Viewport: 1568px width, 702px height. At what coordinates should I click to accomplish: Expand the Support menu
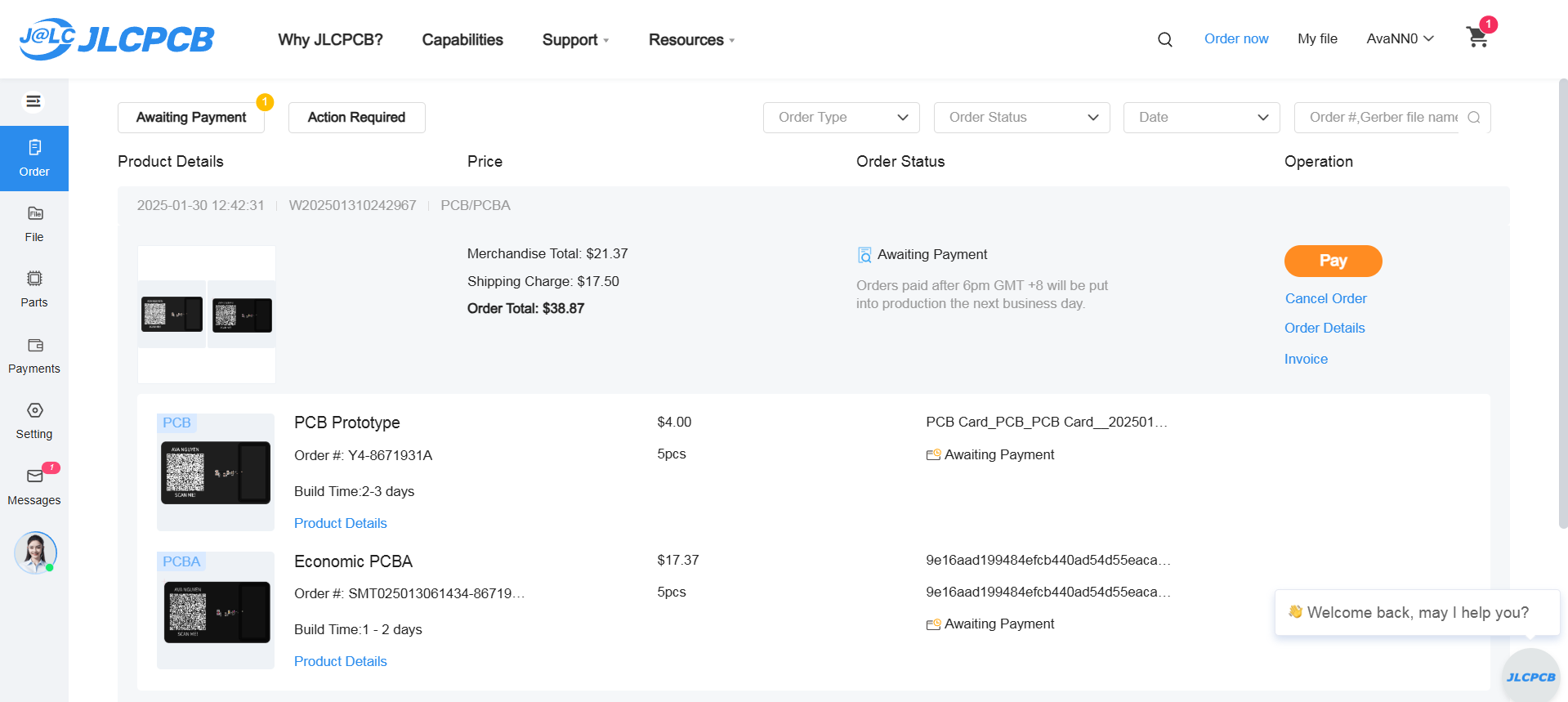575,40
